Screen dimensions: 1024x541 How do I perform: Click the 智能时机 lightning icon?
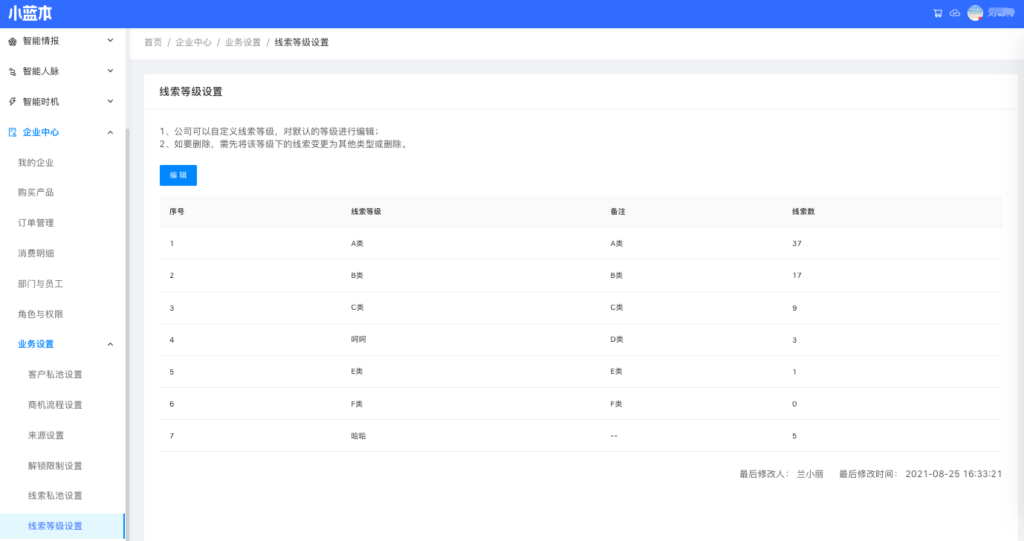point(12,102)
